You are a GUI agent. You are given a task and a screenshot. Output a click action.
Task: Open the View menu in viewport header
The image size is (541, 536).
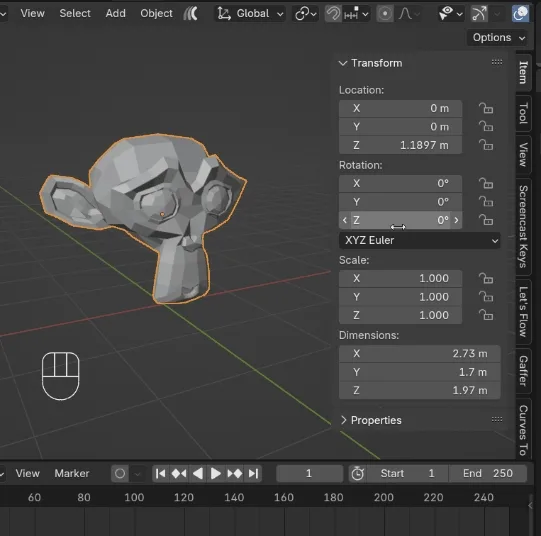32,13
